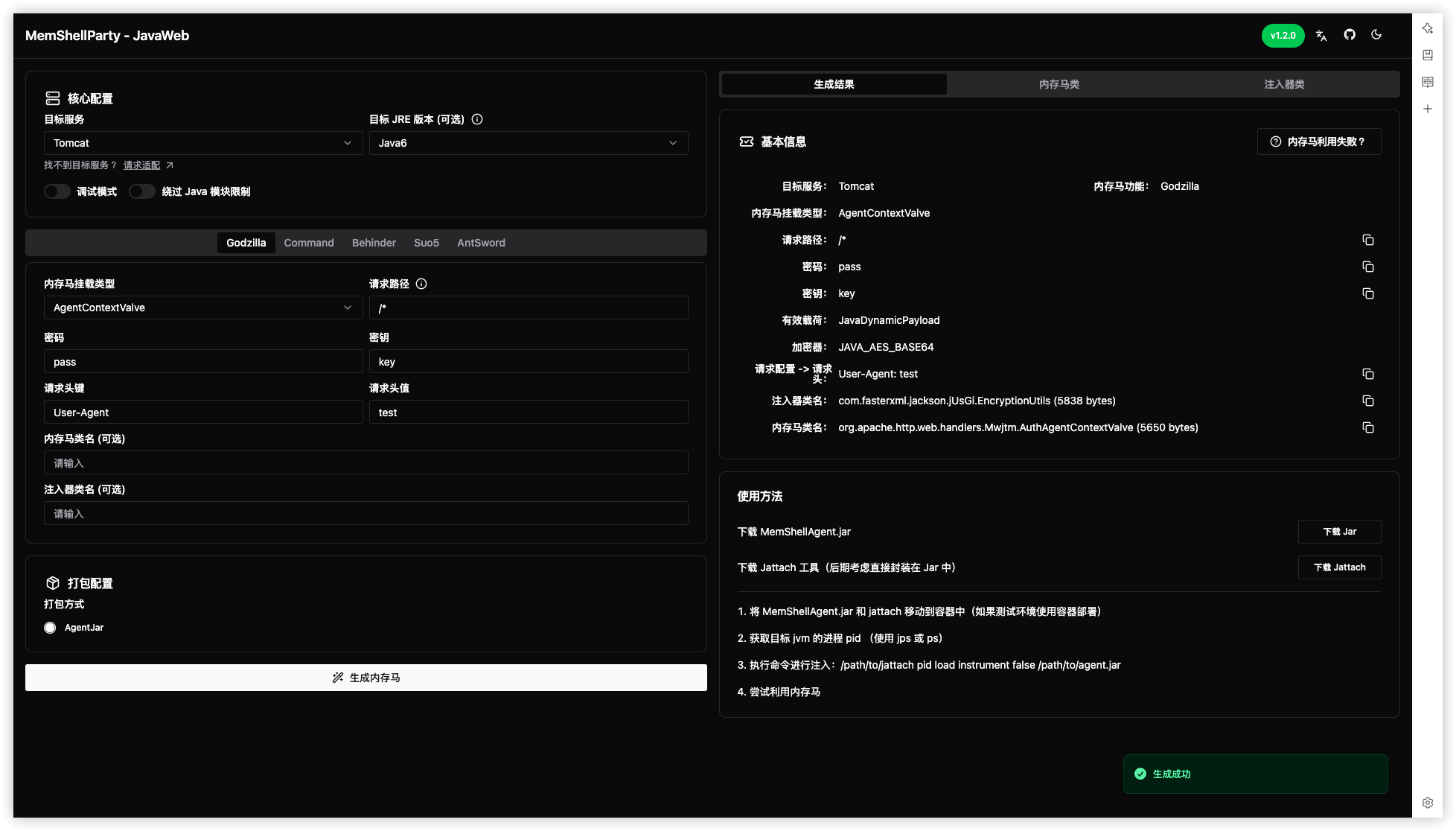This screenshot has height=831, width=1456.
Task: Click the 请求路径 input field
Action: point(529,308)
